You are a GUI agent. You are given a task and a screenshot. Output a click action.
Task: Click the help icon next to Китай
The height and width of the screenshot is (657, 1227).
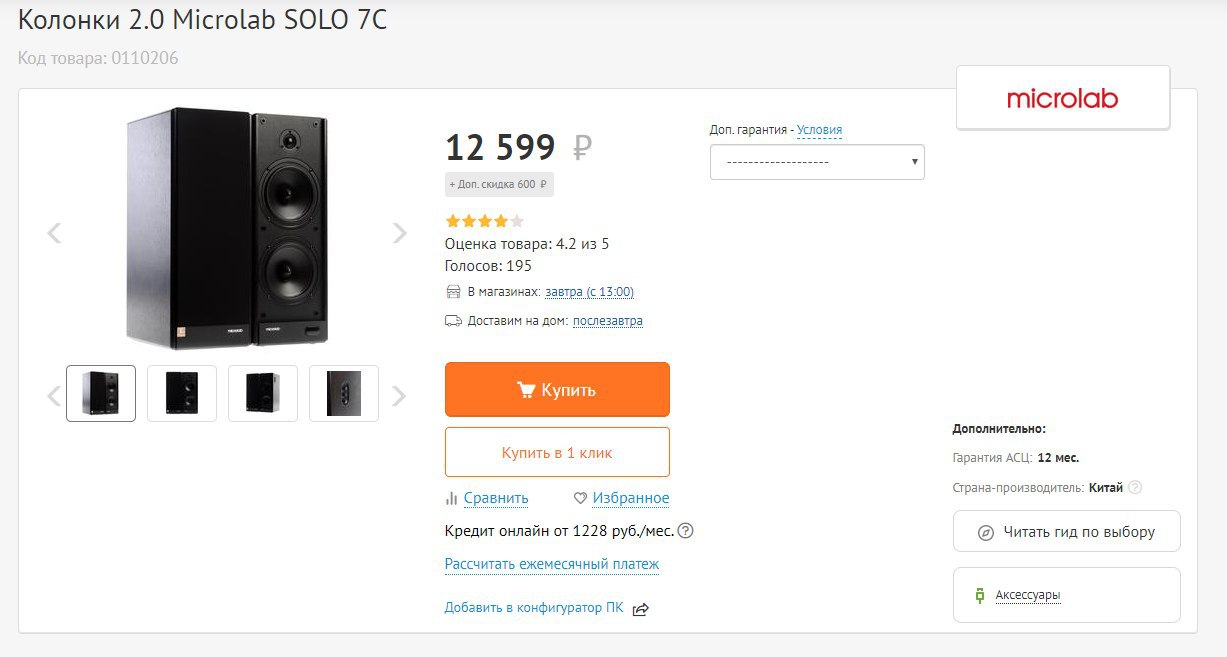click(1135, 488)
